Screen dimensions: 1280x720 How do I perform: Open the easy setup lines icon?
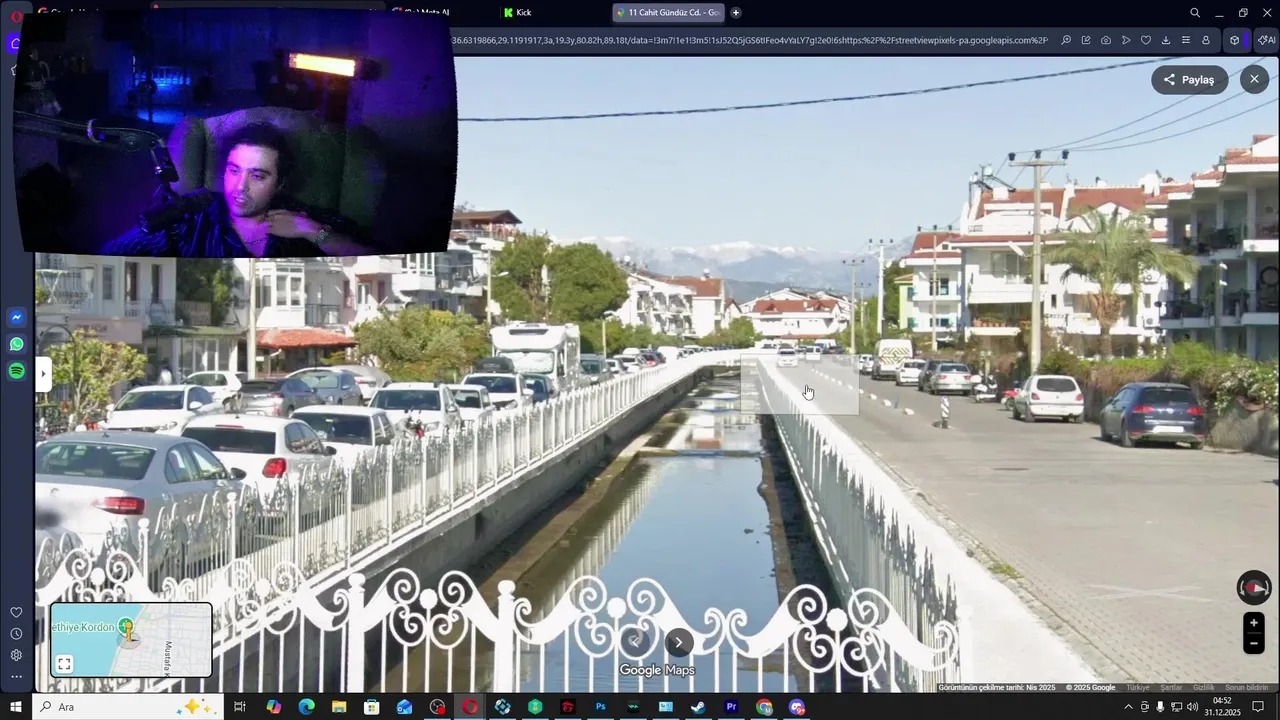(1186, 40)
